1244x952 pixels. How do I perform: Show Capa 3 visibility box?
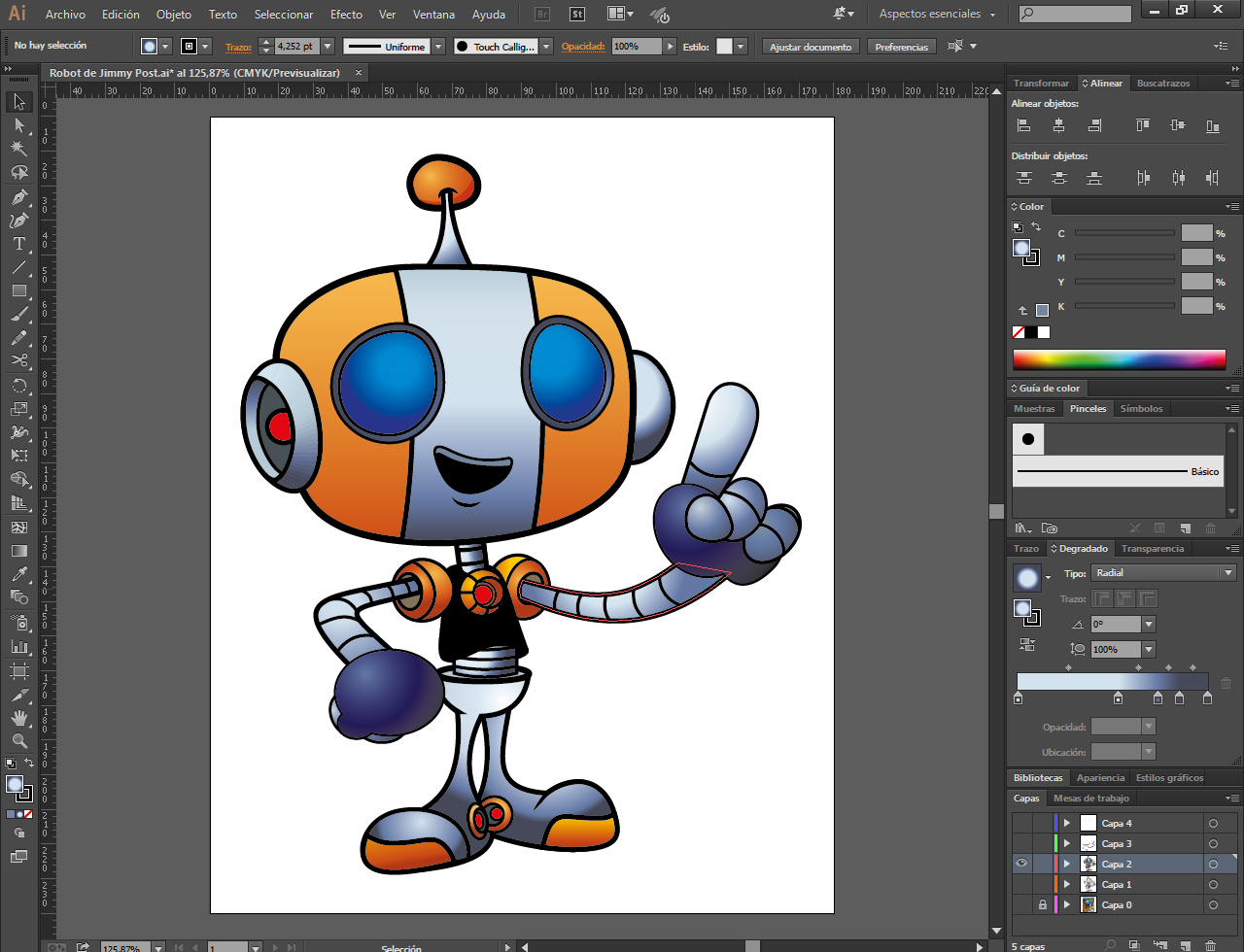[1021, 843]
